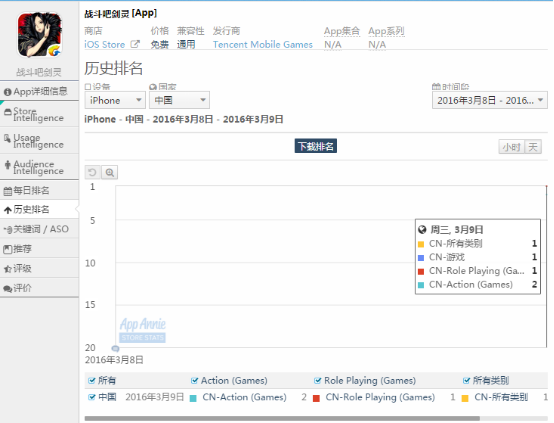Click the Store Intelligence icon
Viewport: 554px width, 423px height.
point(7,112)
